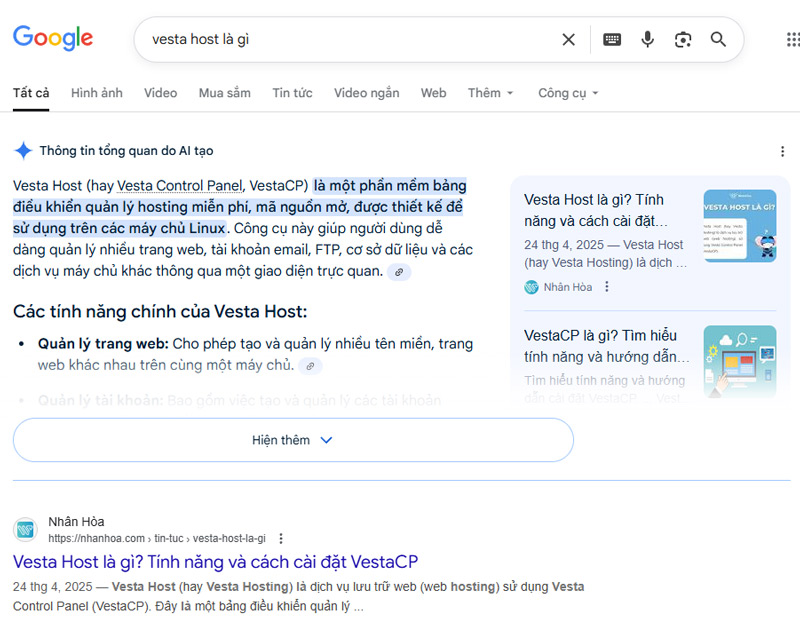The height and width of the screenshot is (618, 800).
Task: Click inside the search input field
Action: click(x=300, y=39)
